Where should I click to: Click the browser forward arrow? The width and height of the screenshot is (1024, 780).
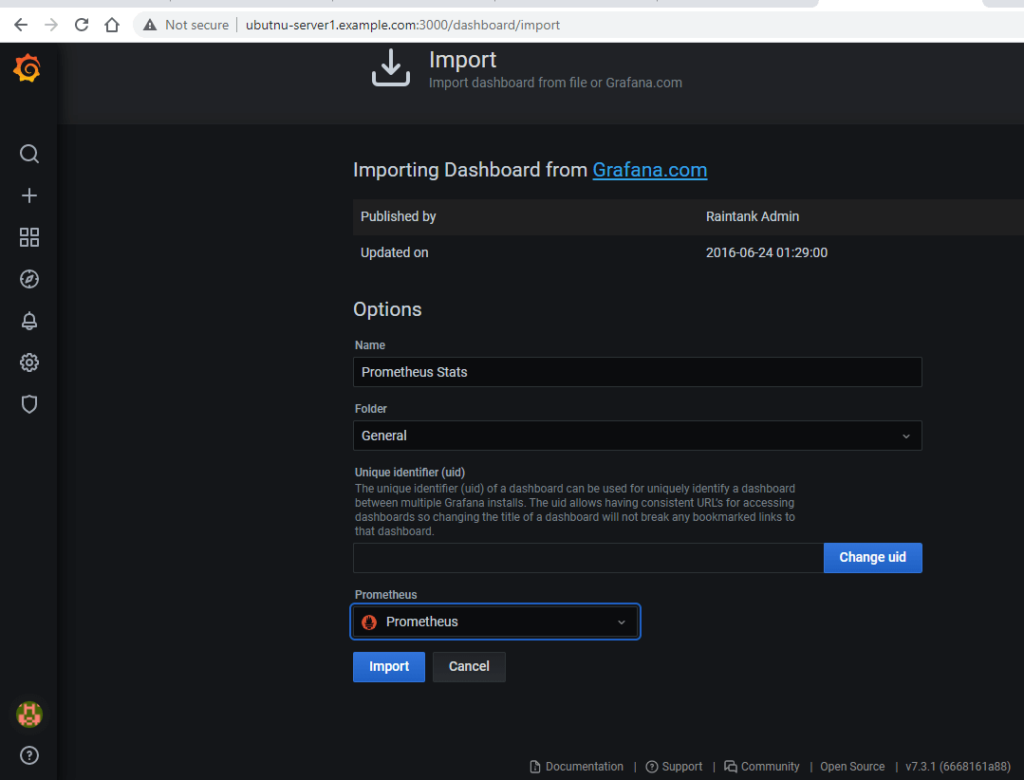click(x=51, y=25)
